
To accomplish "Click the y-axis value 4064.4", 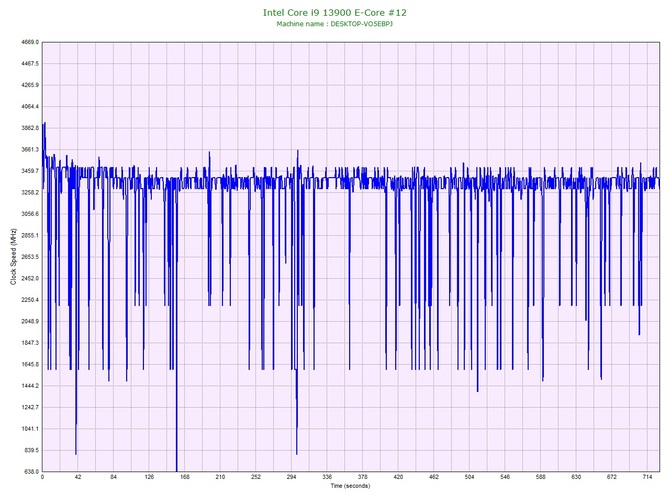I will tap(30, 106).
